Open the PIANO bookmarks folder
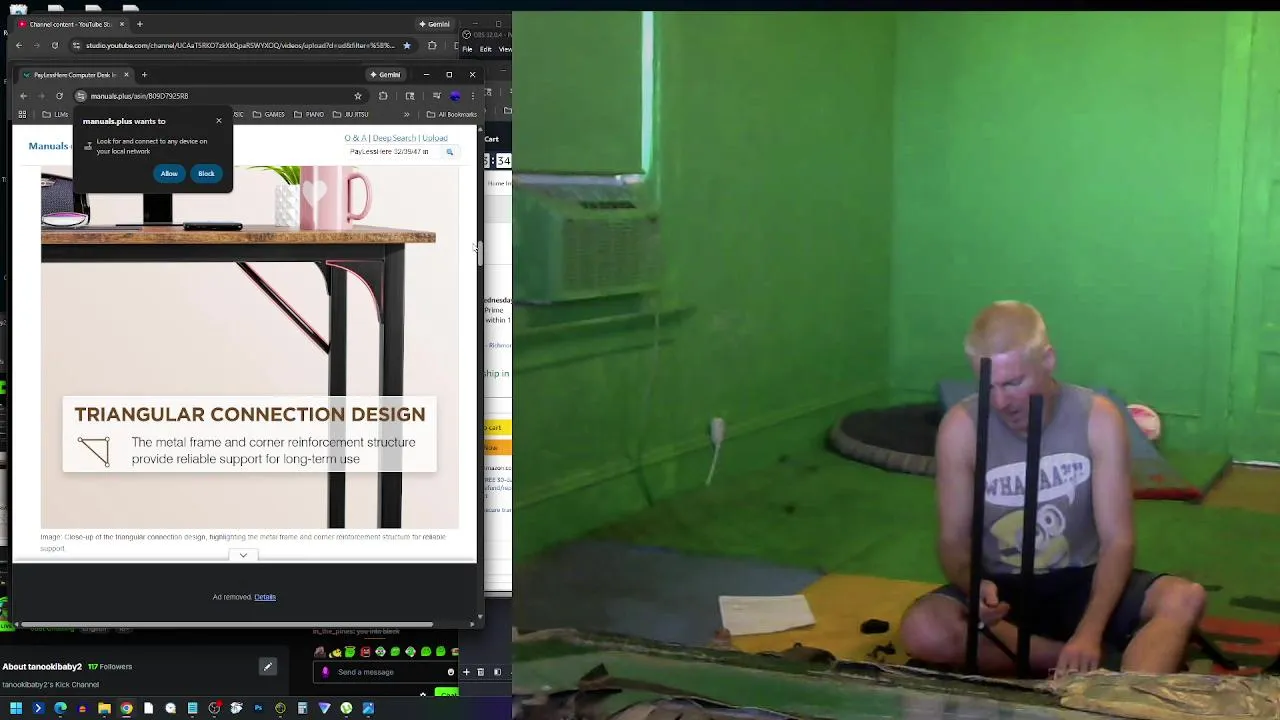This screenshot has height=720, width=1280. pyautogui.click(x=309, y=114)
